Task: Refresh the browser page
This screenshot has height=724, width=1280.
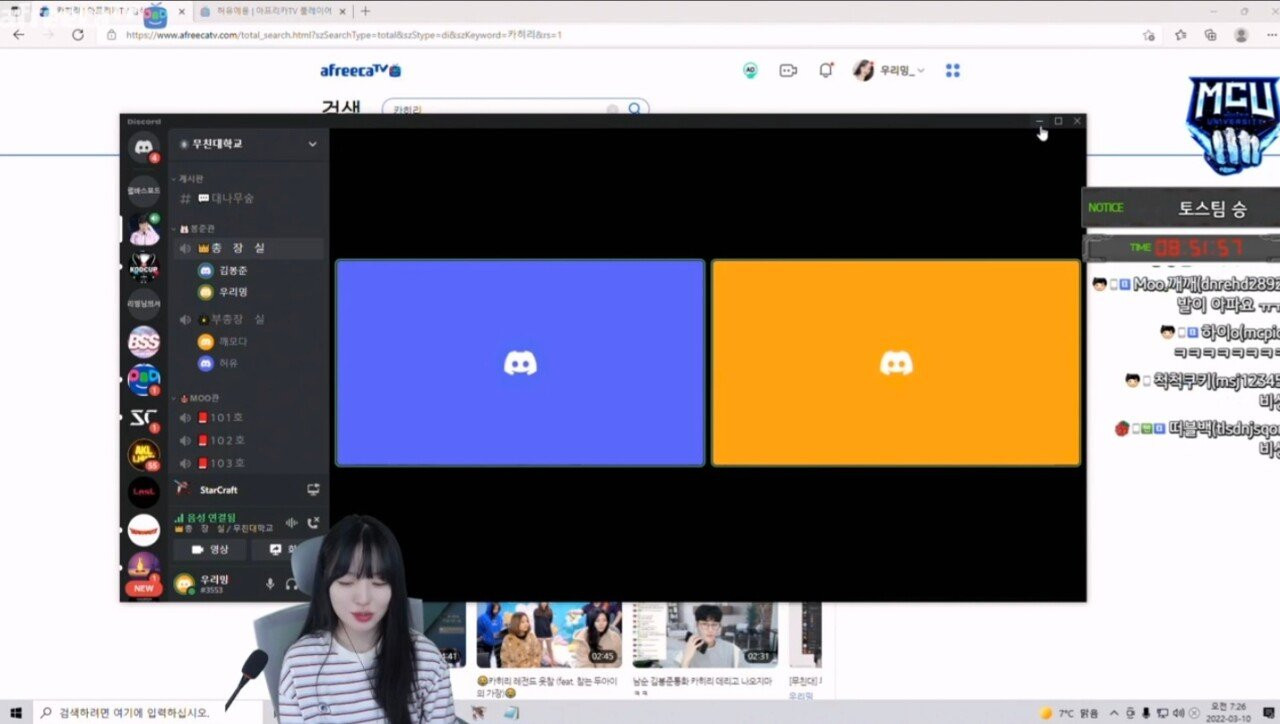Action: tap(78, 34)
